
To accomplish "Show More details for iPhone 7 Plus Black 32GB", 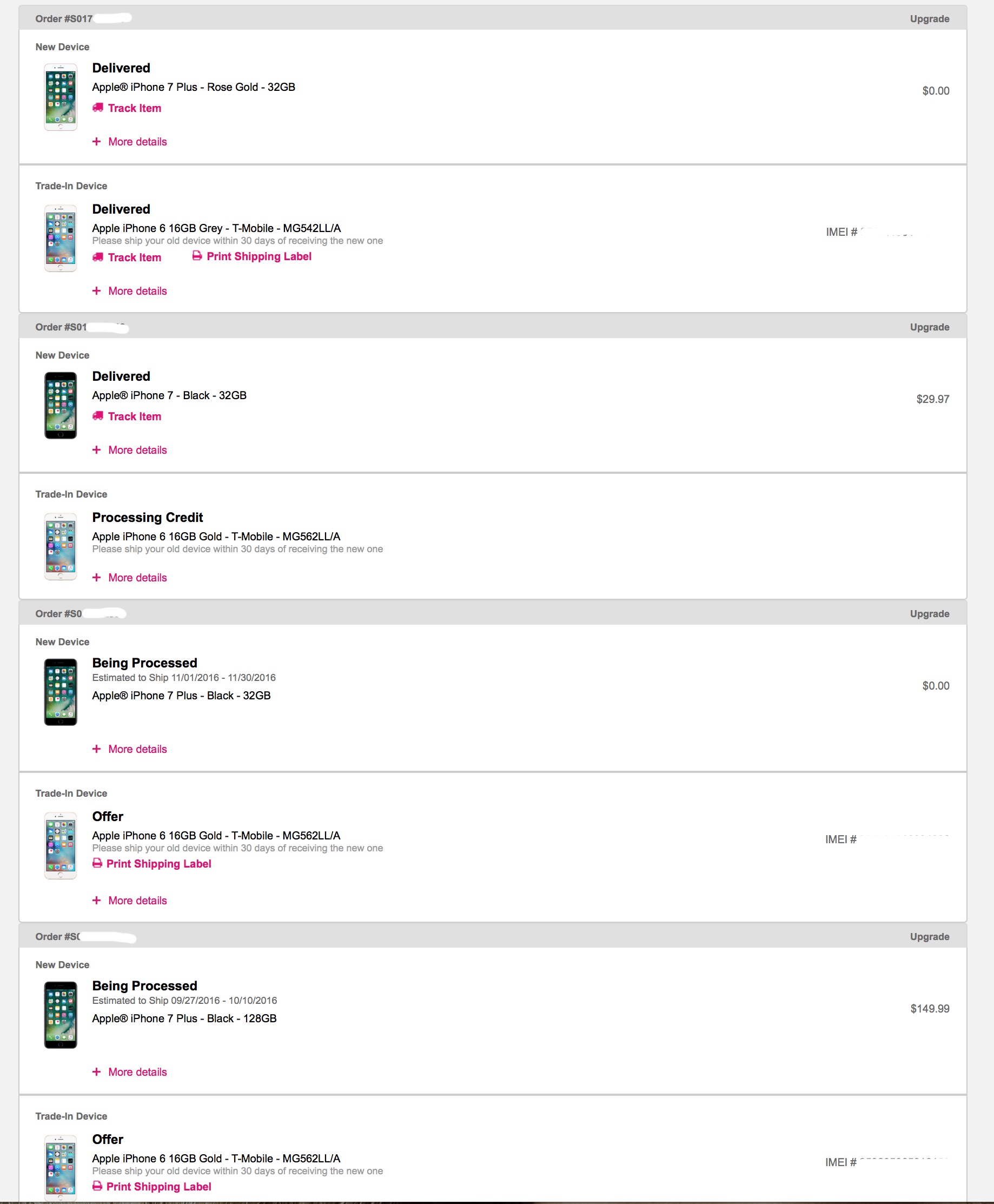I will click(137, 749).
